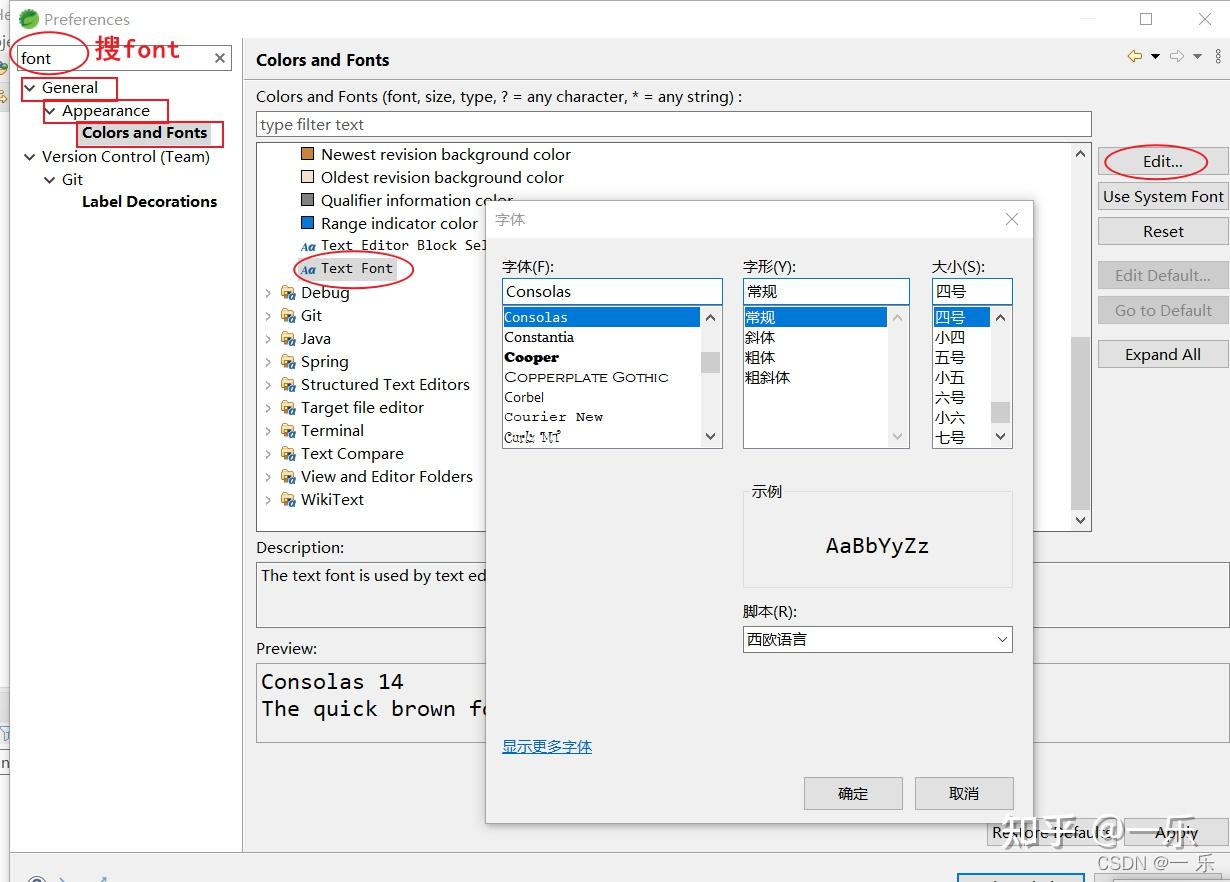Select the Text Font item
The width and height of the screenshot is (1230, 882).
(x=356, y=269)
